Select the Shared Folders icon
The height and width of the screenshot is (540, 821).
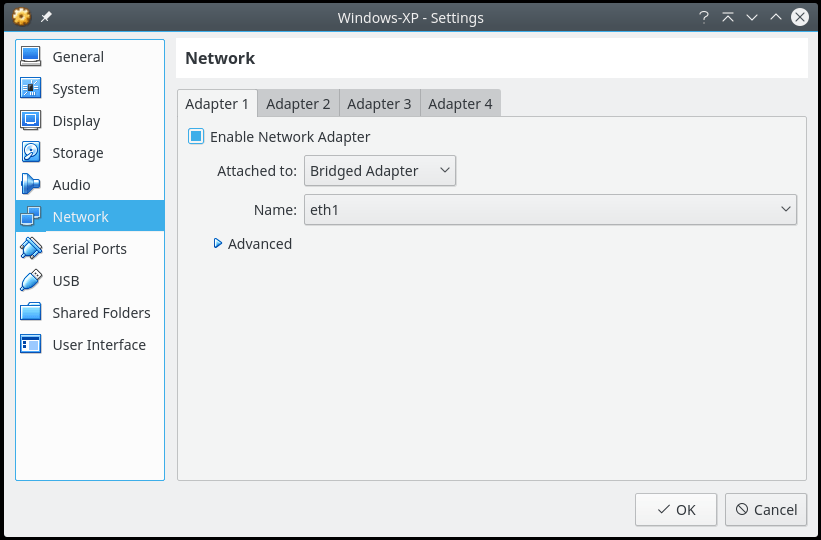point(31,313)
